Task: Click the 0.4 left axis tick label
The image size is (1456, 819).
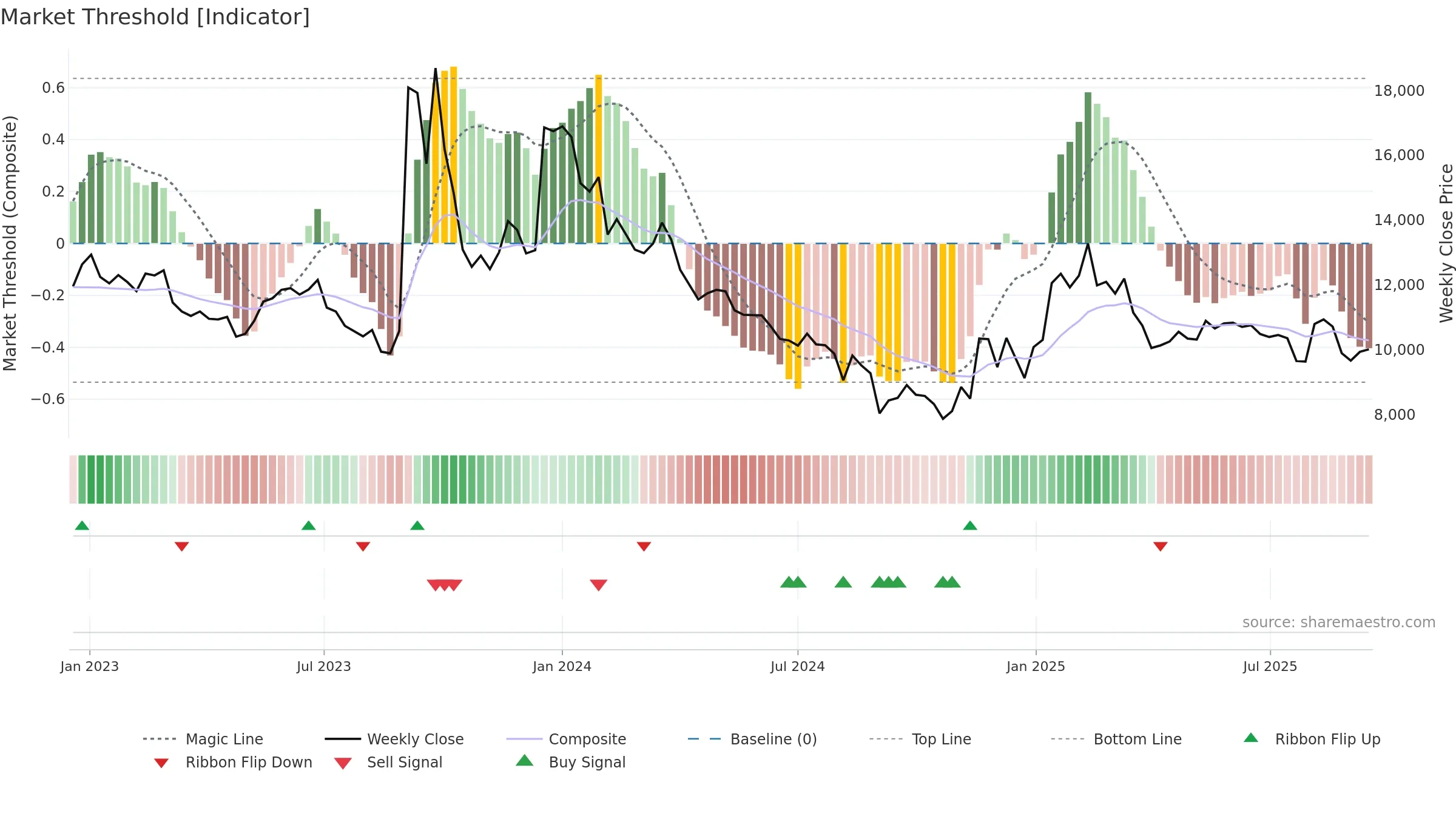Action: pos(53,140)
